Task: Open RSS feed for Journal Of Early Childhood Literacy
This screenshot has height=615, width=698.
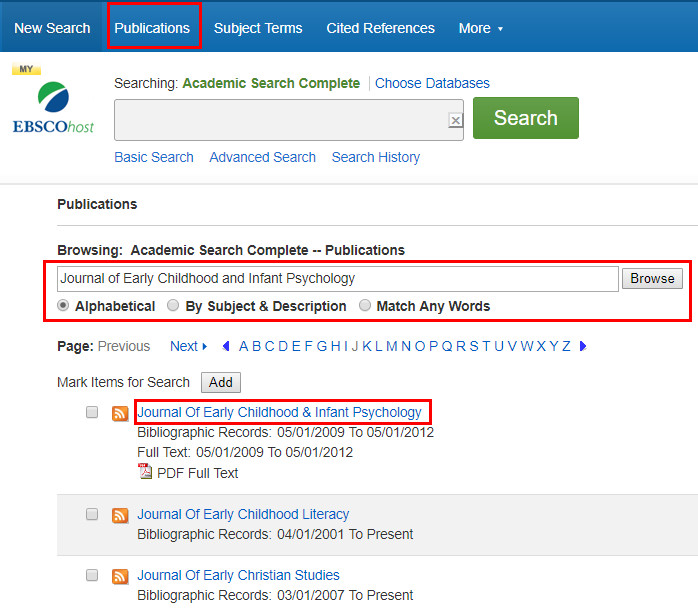Action: (x=120, y=515)
